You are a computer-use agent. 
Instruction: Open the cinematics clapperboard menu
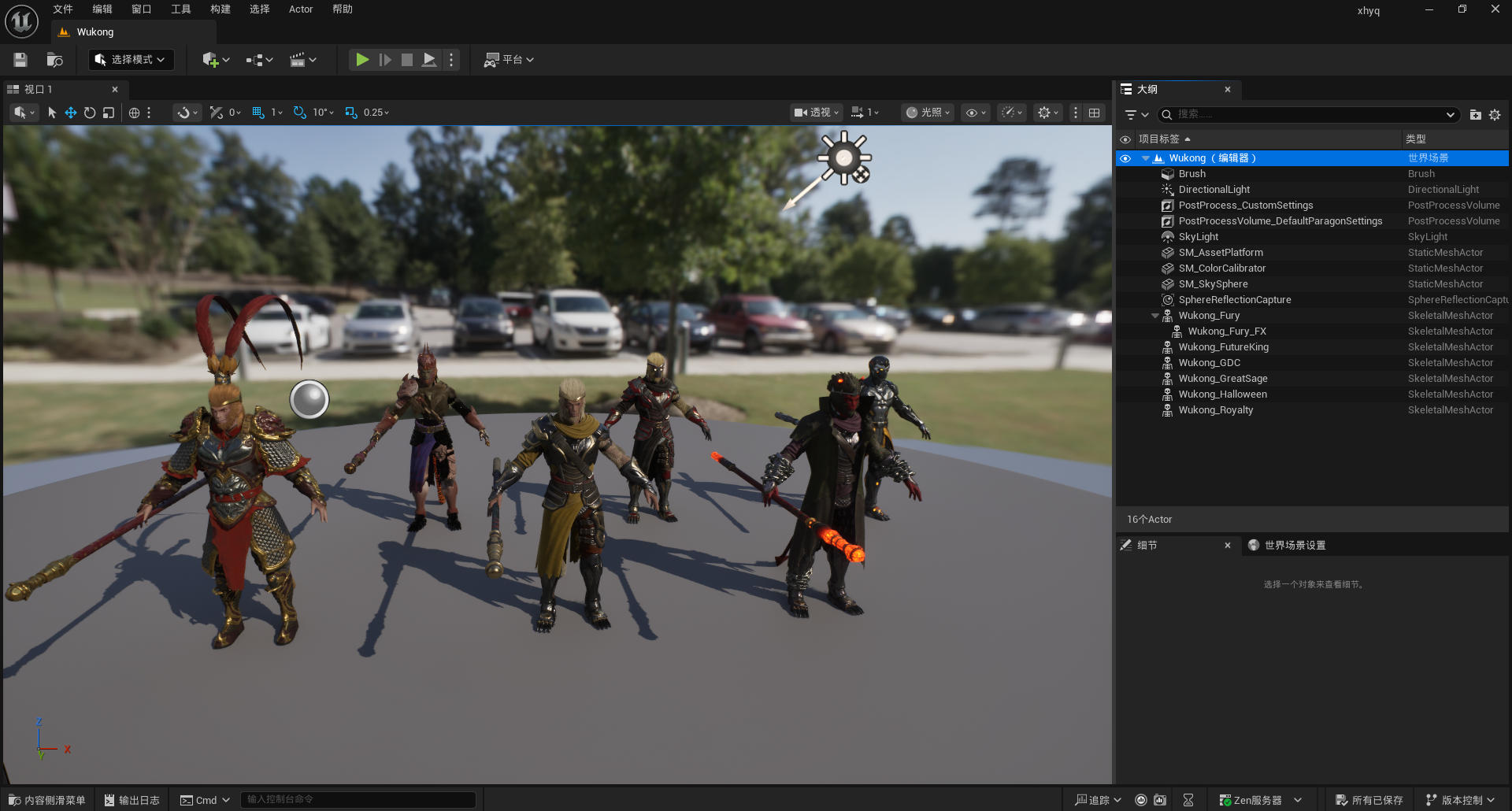coord(302,60)
